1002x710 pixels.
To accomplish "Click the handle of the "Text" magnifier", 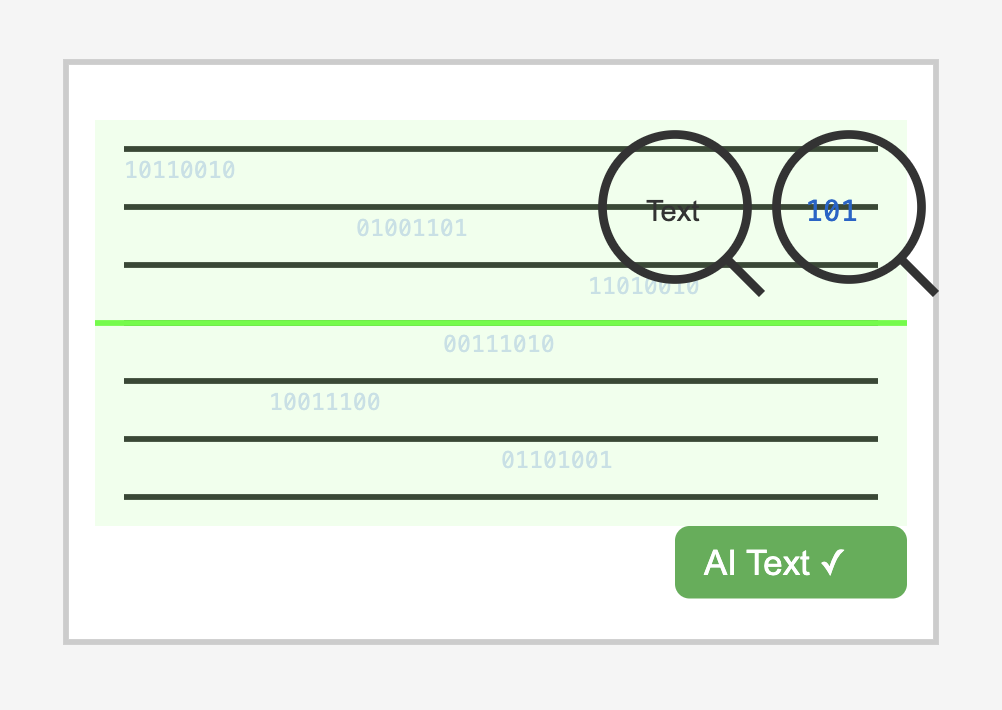I will 746,277.
